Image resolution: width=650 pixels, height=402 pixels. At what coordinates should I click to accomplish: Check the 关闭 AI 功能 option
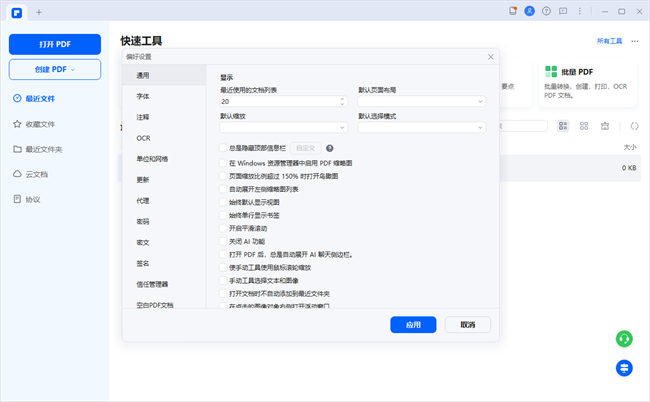point(222,241)
